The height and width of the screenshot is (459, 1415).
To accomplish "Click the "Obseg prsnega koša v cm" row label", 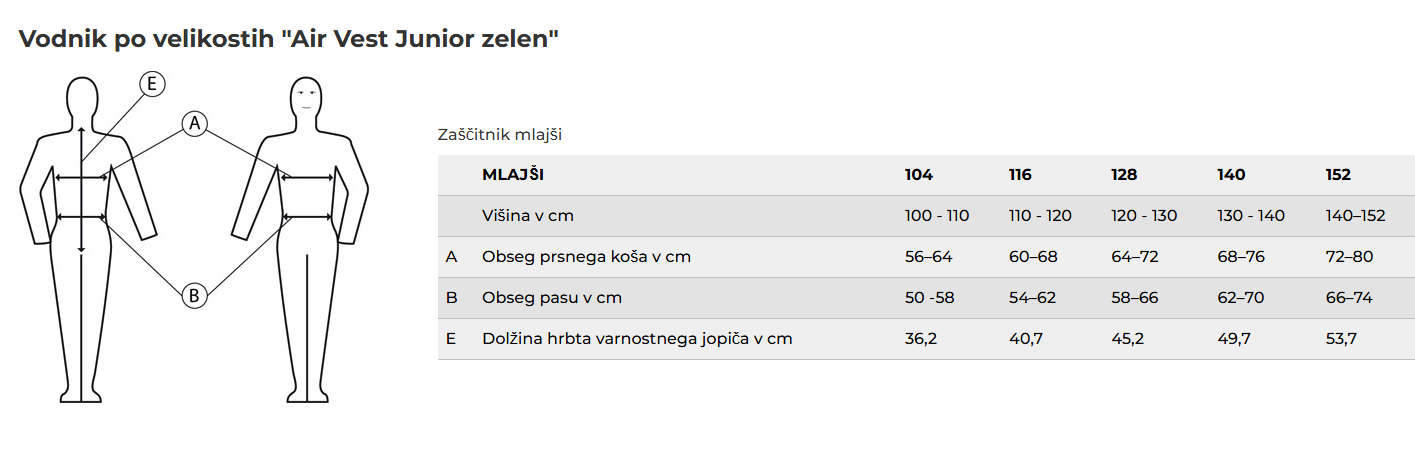I will 586,257.
